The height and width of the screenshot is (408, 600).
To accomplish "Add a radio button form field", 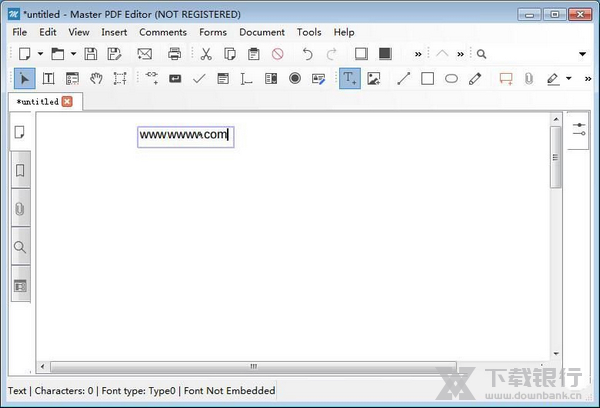I will [295, 78].
